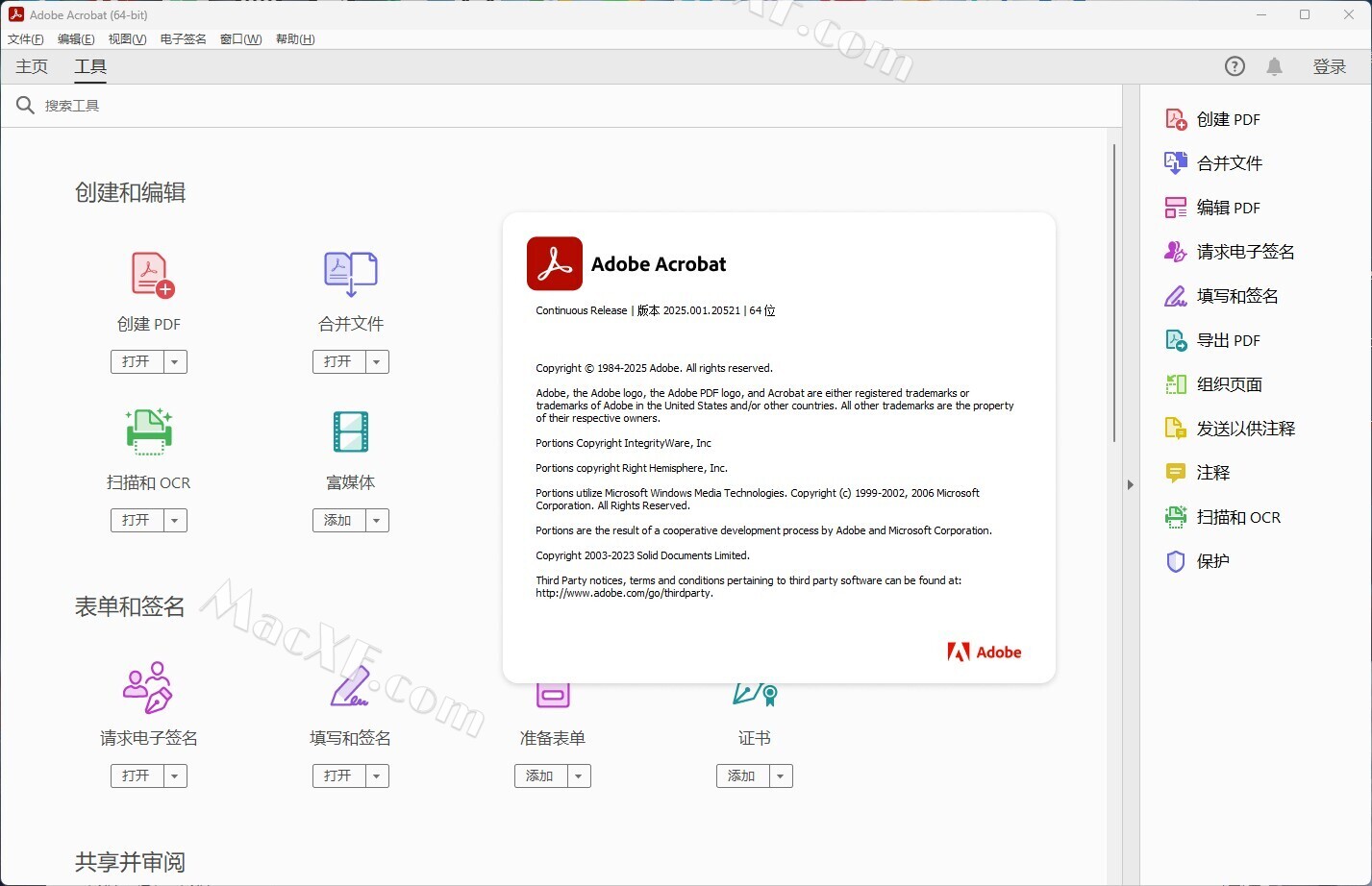Image resolution: width=1372 pixels, height=886 pixels.
Task: Expand dropdown arrow for 准备表单 添加
Action: (579, 776)
